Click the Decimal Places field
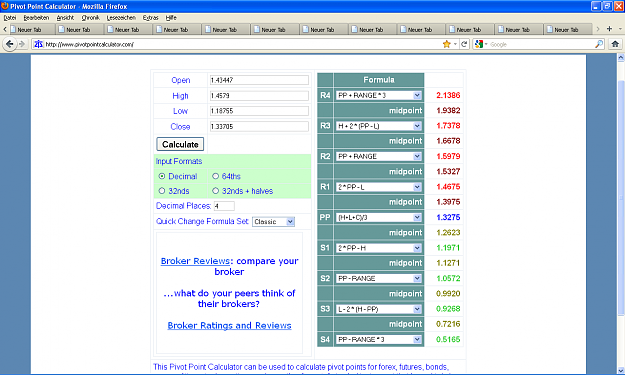This screenshot has width=625, height=375. (224, 206)
